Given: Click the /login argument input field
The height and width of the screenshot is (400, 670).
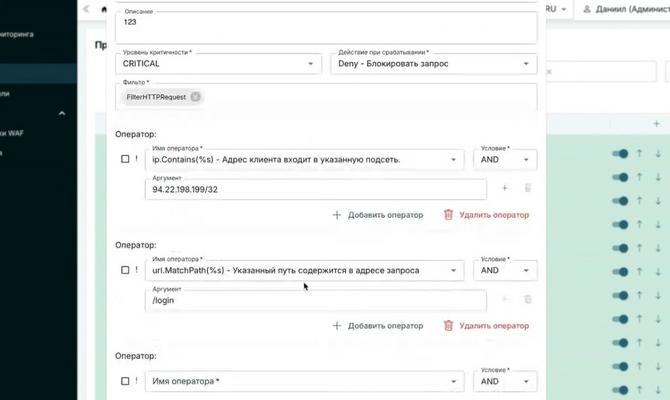Looking at the screenshot, I should [314, 299].
